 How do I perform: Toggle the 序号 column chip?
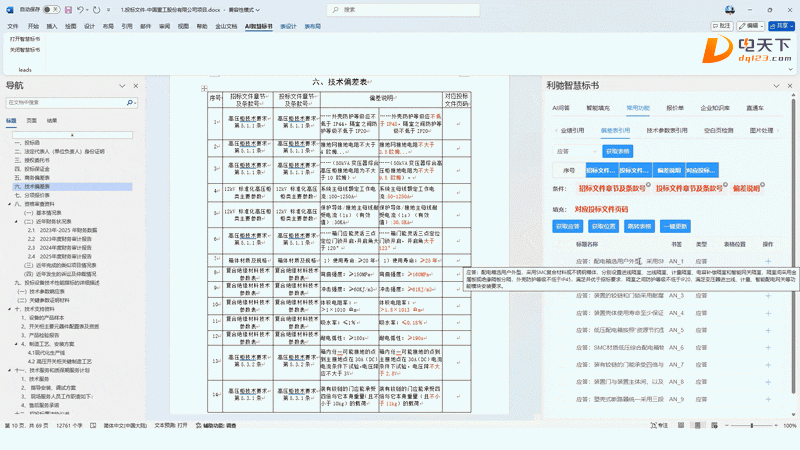pos(569,170)
